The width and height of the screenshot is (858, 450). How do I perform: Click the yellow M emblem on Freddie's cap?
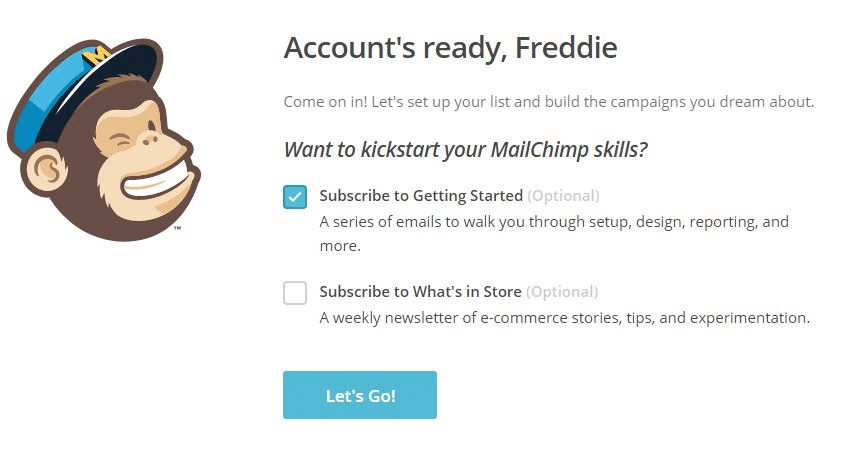click(98, 55)
